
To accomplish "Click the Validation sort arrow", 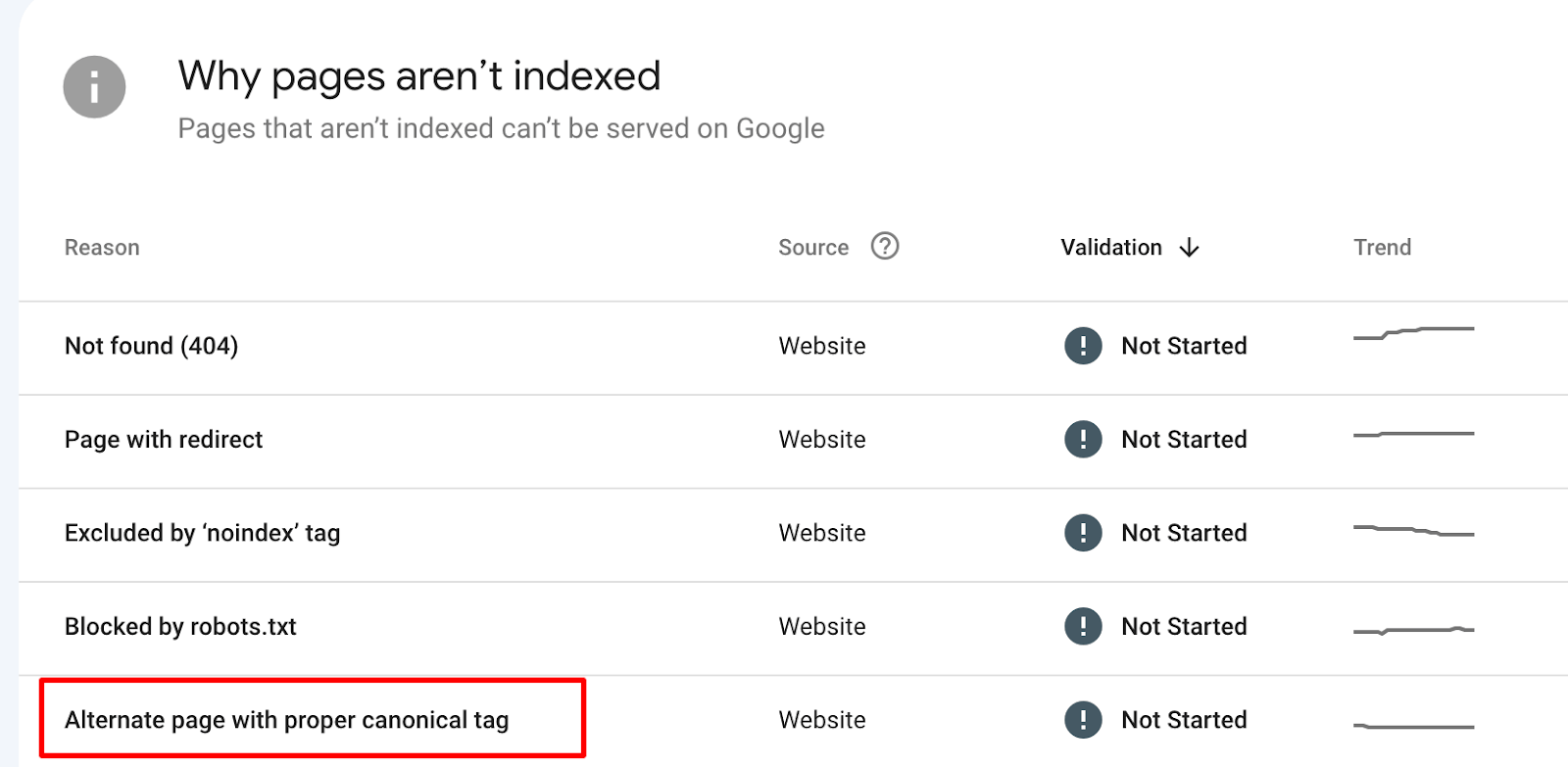I will [1189, 248].
